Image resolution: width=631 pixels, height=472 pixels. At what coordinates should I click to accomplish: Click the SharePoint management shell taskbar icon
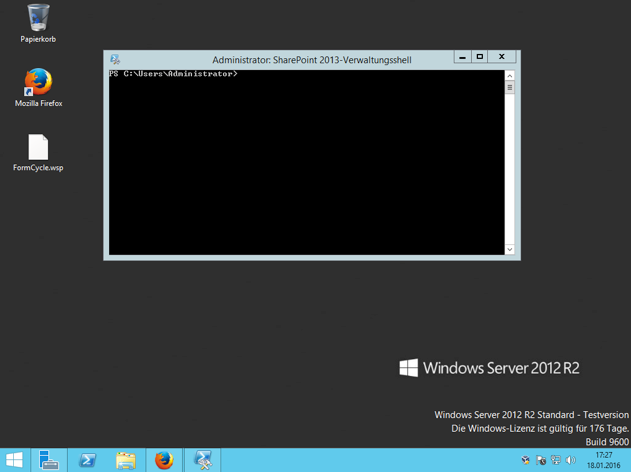pos(203,460)
